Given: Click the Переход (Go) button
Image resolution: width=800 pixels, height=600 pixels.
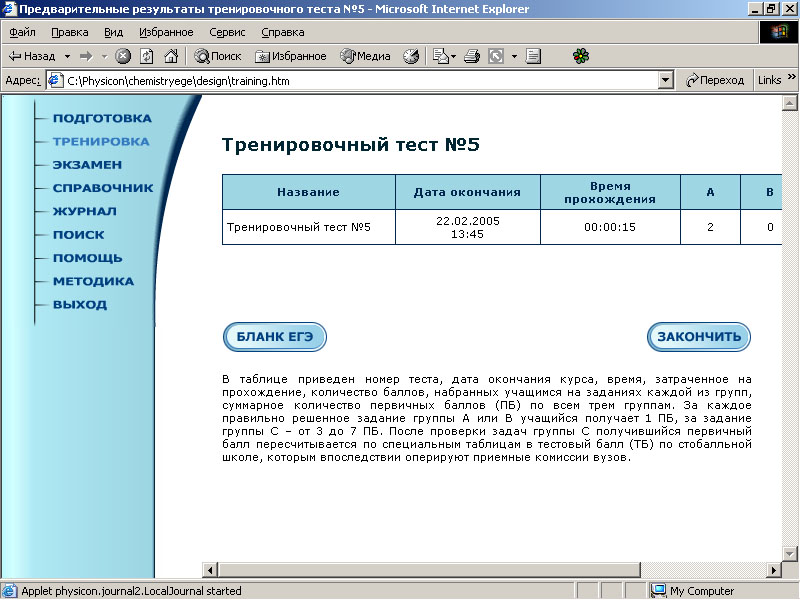Looking at the screenshot, I should 715,81.
